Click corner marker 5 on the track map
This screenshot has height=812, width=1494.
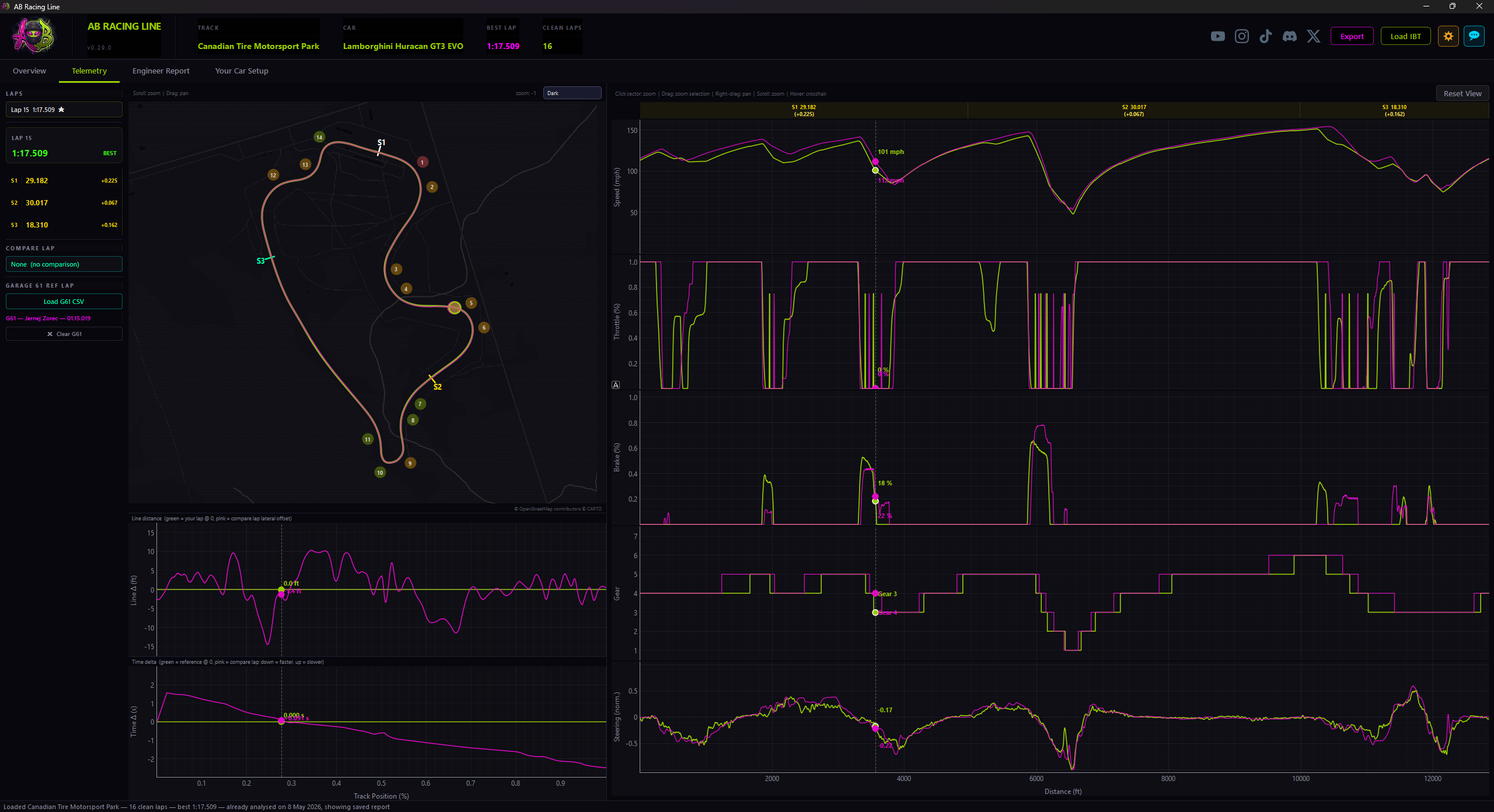(471, 303)
